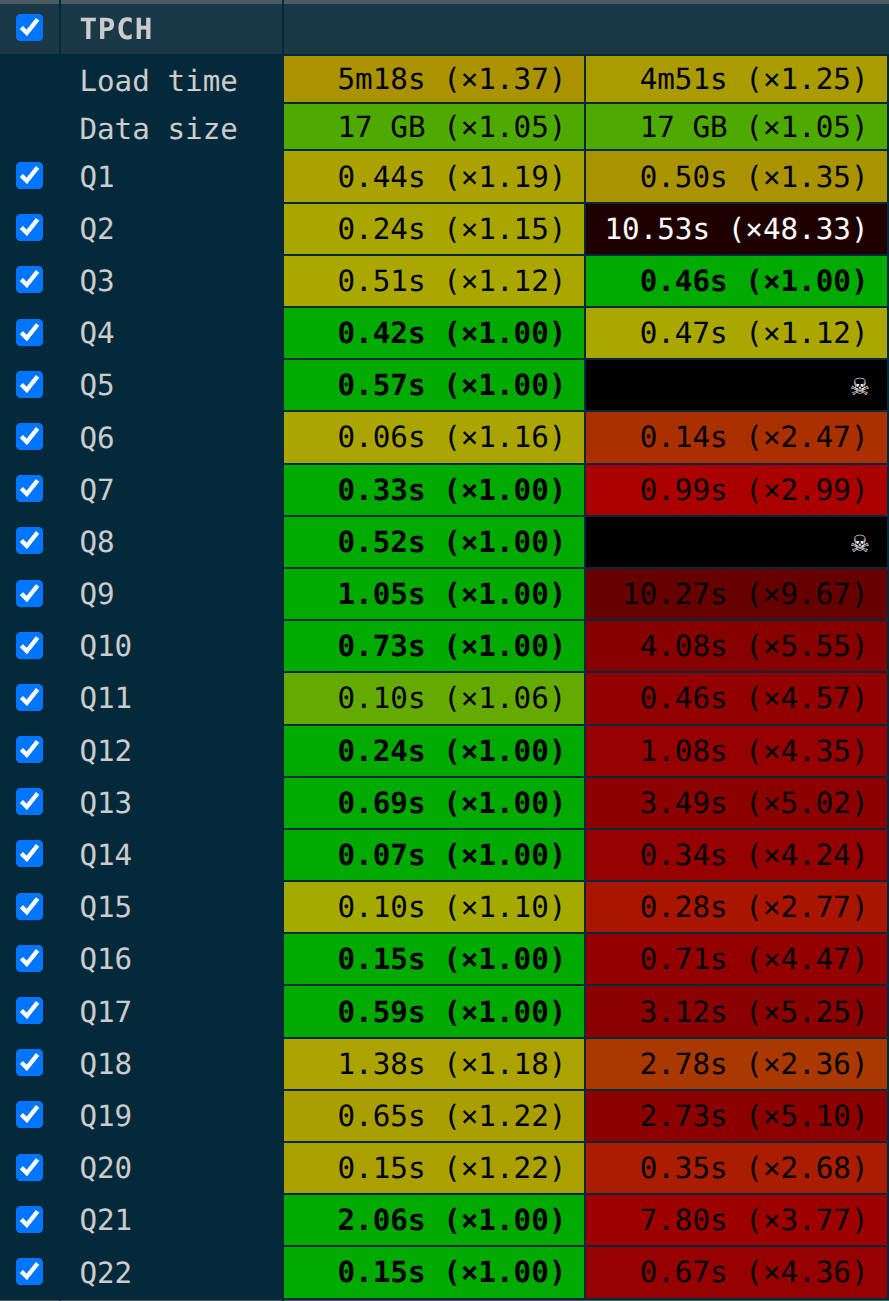Click the skull icon in the Q5 row
This screenshot has width=889, height=1301.
[x=859, y=386]
